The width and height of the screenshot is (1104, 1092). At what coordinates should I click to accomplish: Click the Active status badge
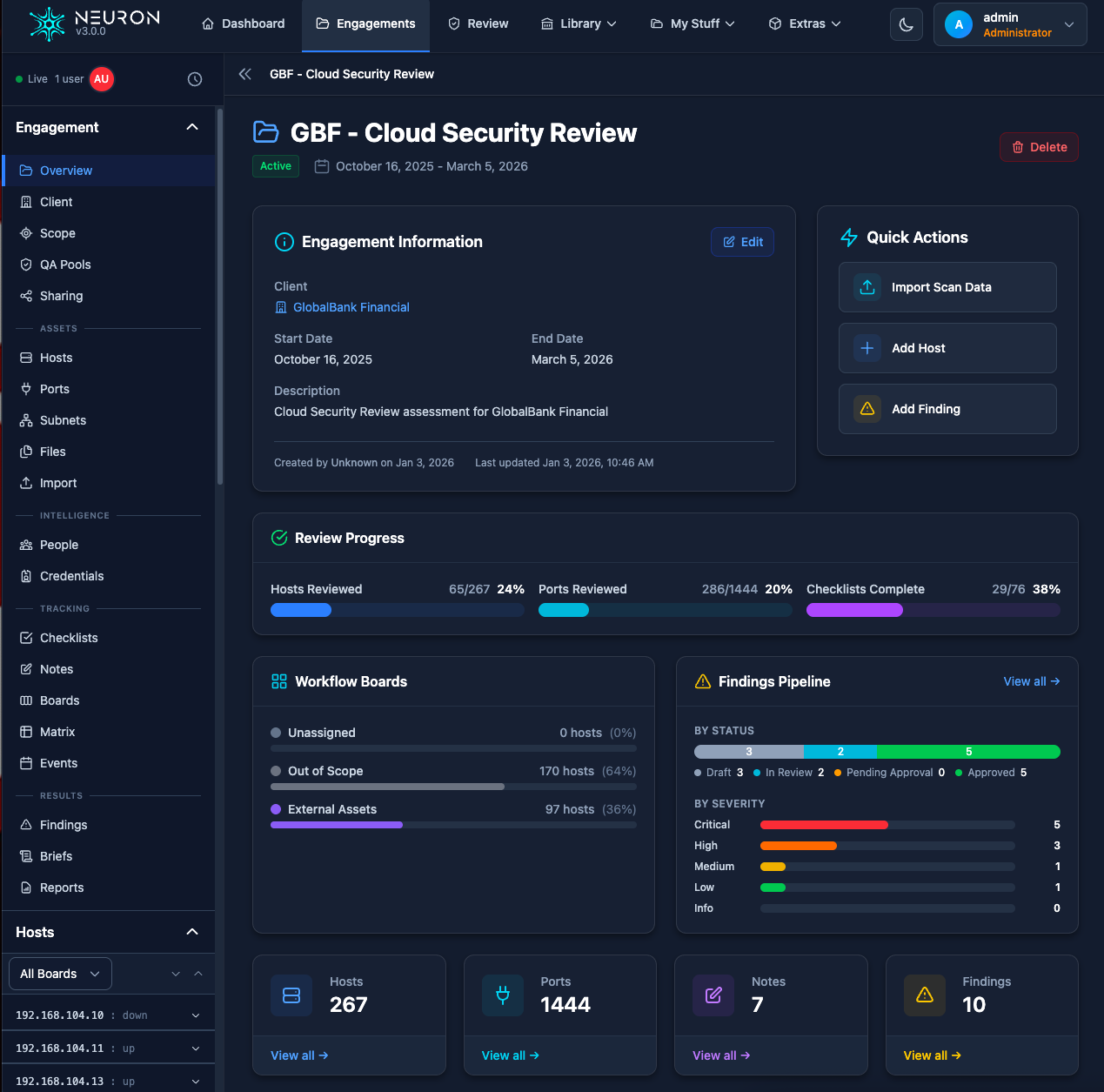click(x=276, y=166)
